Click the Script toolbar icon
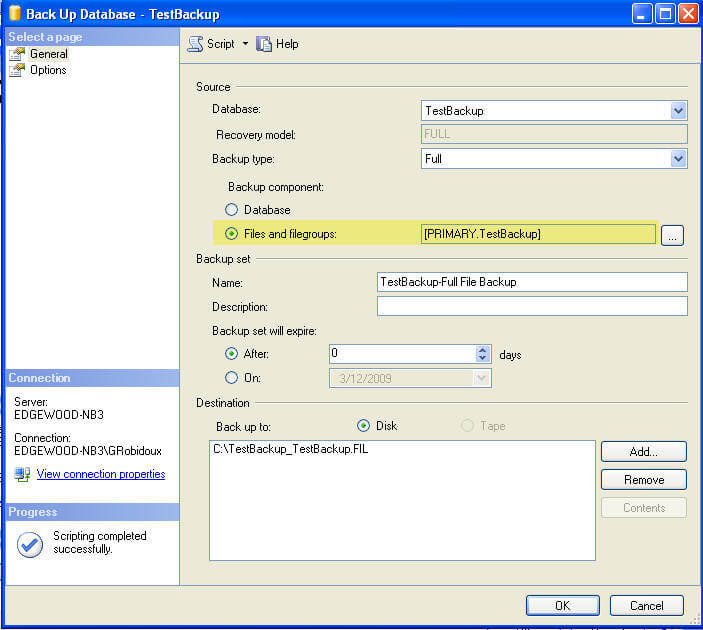Viewport: 703px width, 630px height. click(x=196, y=44)
